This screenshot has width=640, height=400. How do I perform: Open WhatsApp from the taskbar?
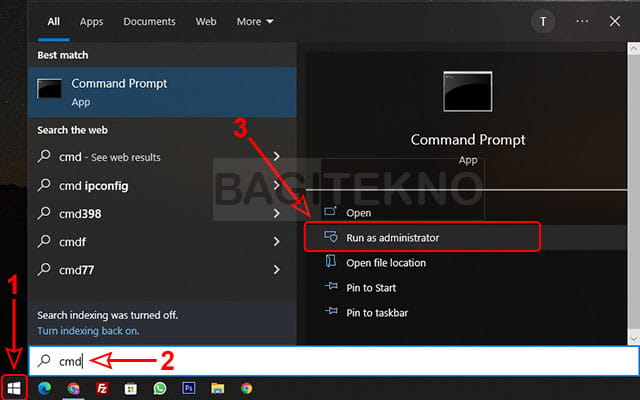(160, 388)
